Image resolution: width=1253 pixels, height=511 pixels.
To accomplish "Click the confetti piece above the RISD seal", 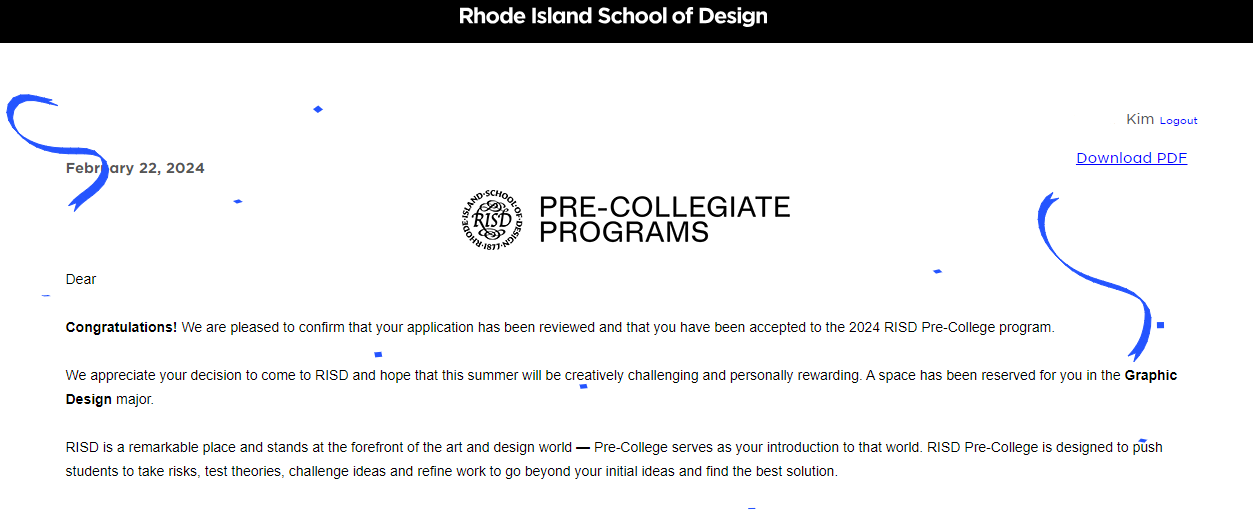I will [x=318, y=109].
